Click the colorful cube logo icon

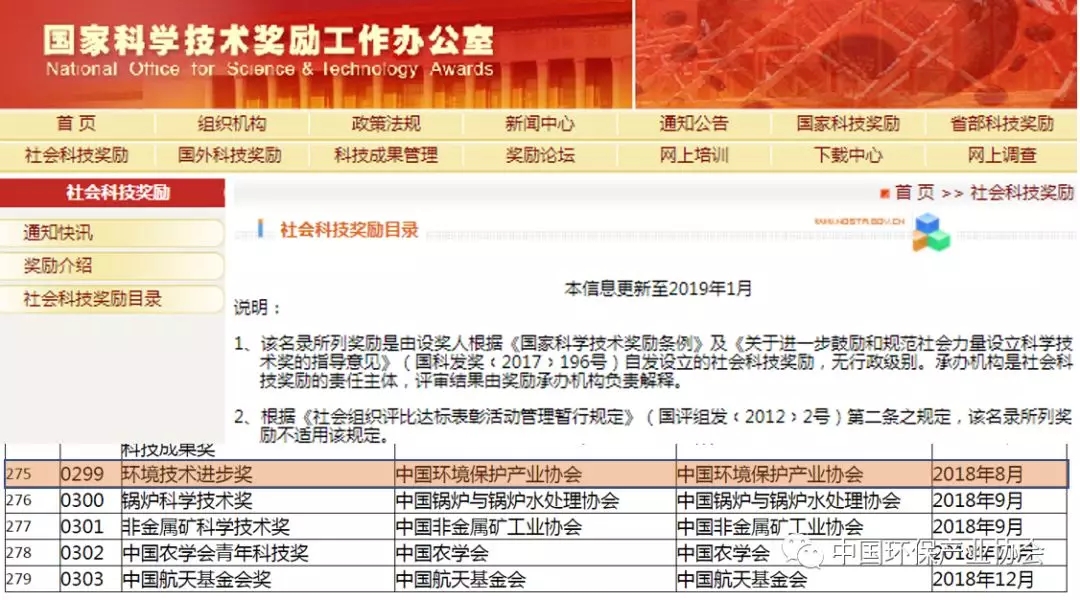pos(930,233)
